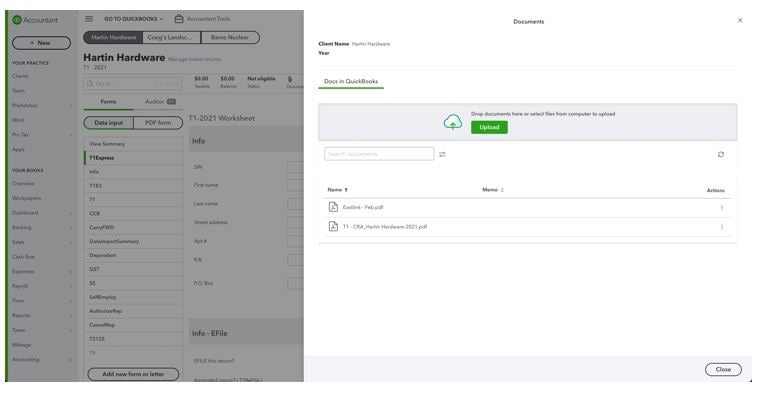
Task: Click the cloud upload icon
Action: coord(452,122)
